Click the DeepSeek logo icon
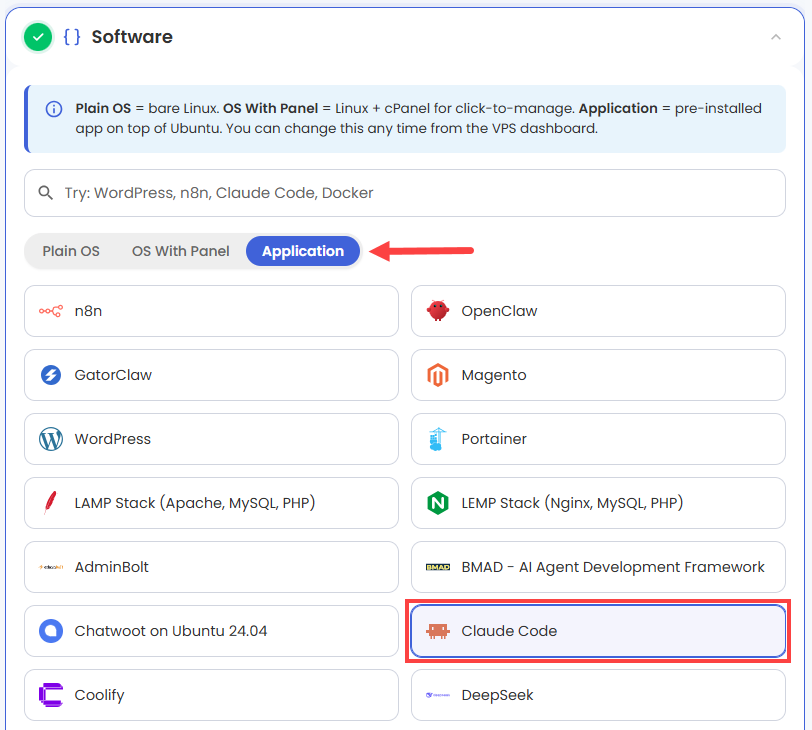 tap(438, 695)
